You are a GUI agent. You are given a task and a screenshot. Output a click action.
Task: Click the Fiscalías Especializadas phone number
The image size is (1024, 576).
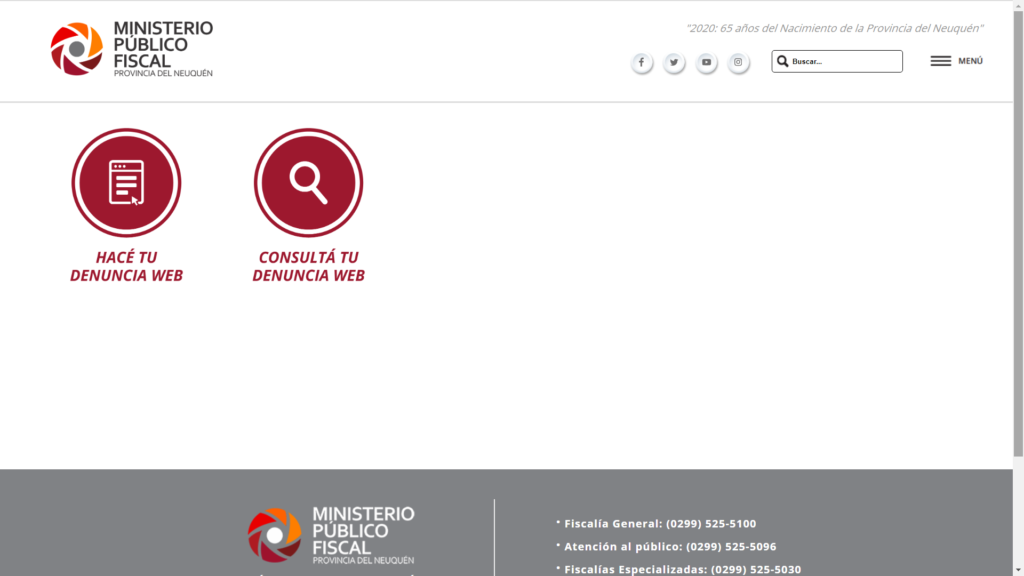(x=755, y=570)
